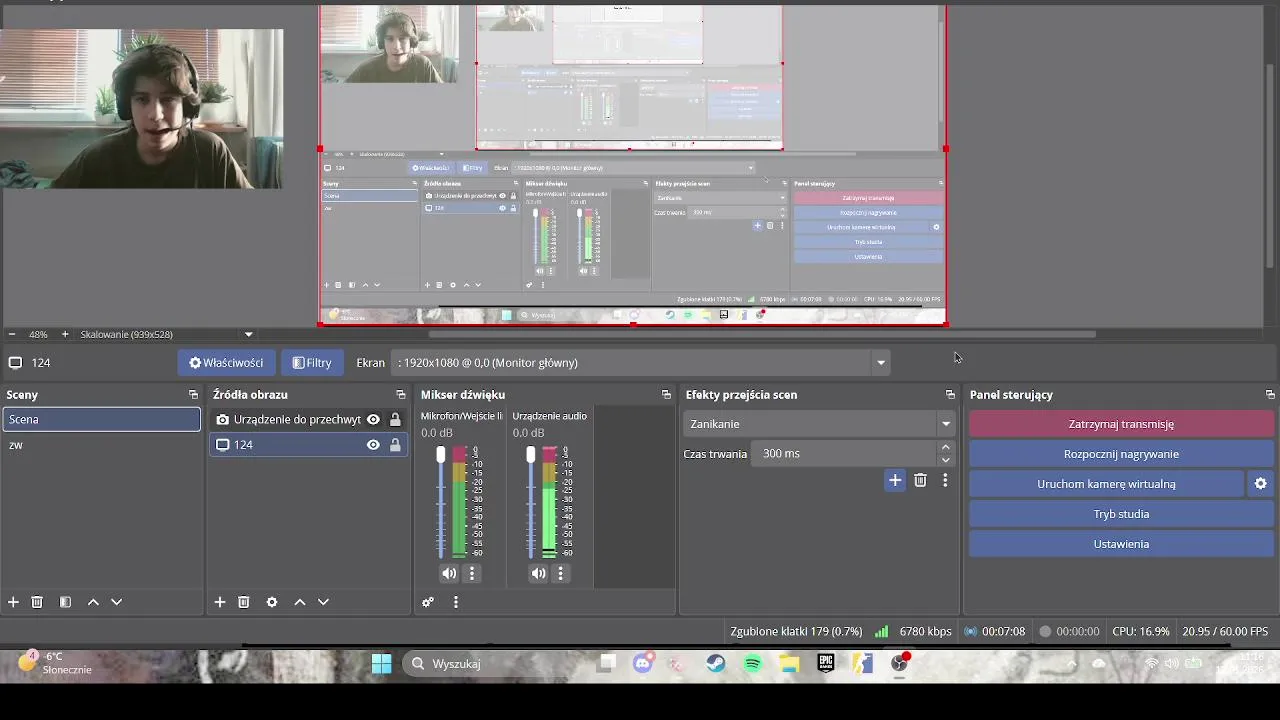This screenshot has height=720, width=1280.
Task: Click the preview horizontal scrollbar
Action: (x=762, y=334)
